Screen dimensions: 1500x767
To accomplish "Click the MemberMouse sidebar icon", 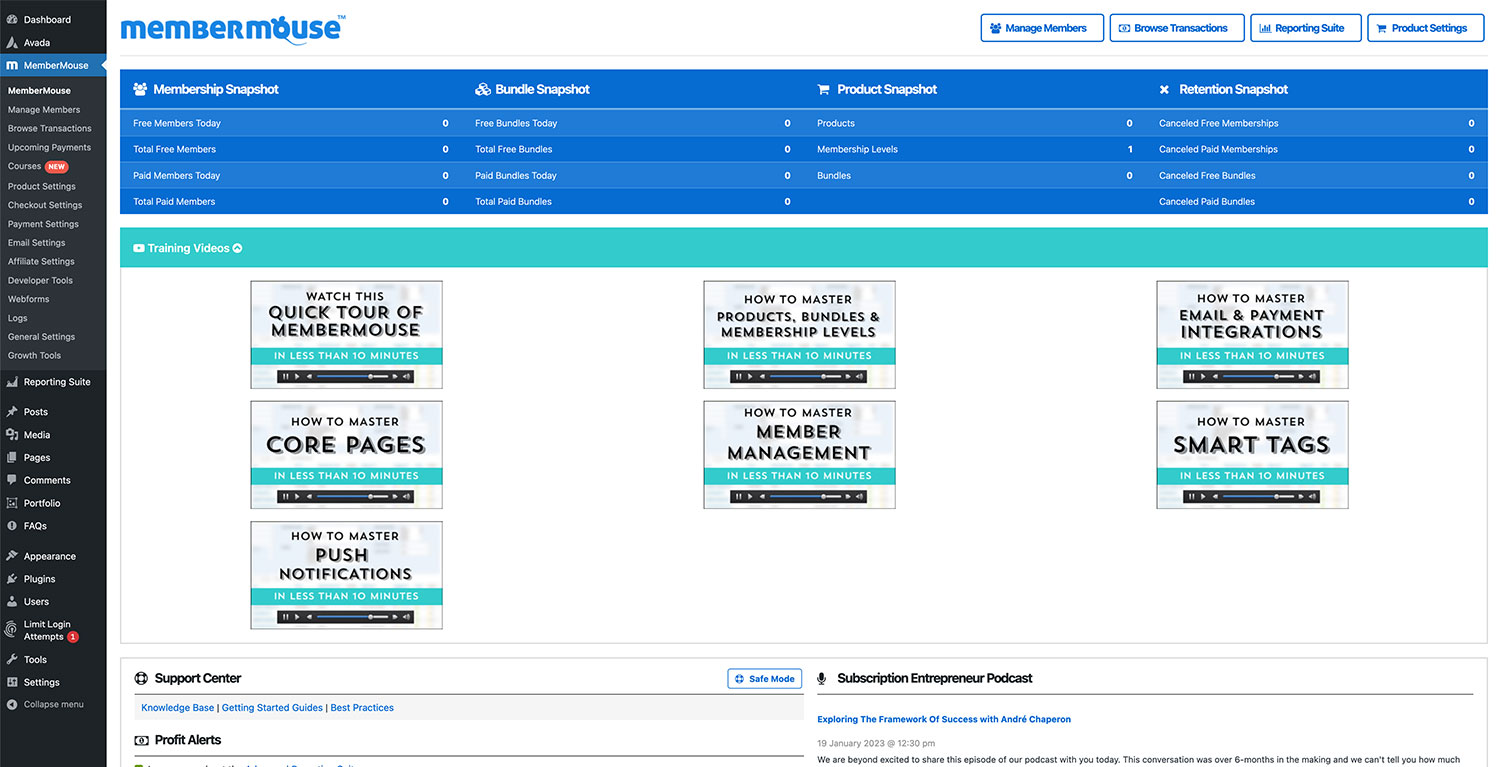I will [x=12, y=65].
